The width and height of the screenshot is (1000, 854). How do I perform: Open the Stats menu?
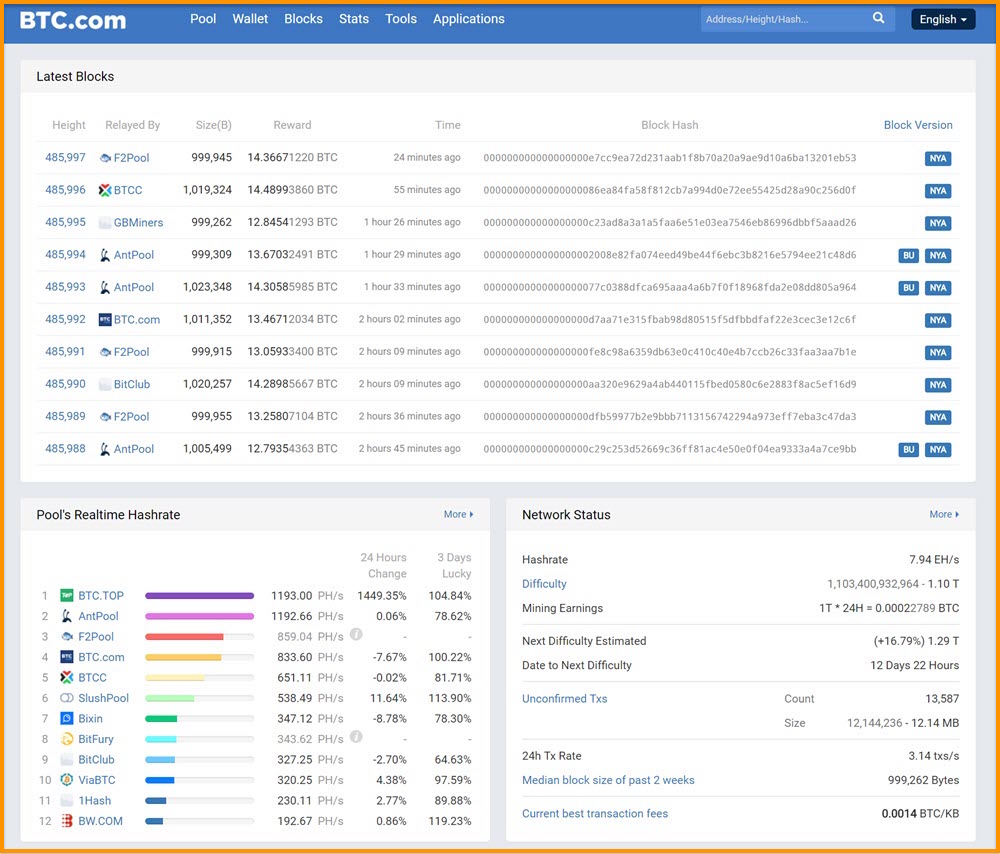(354, 19)
